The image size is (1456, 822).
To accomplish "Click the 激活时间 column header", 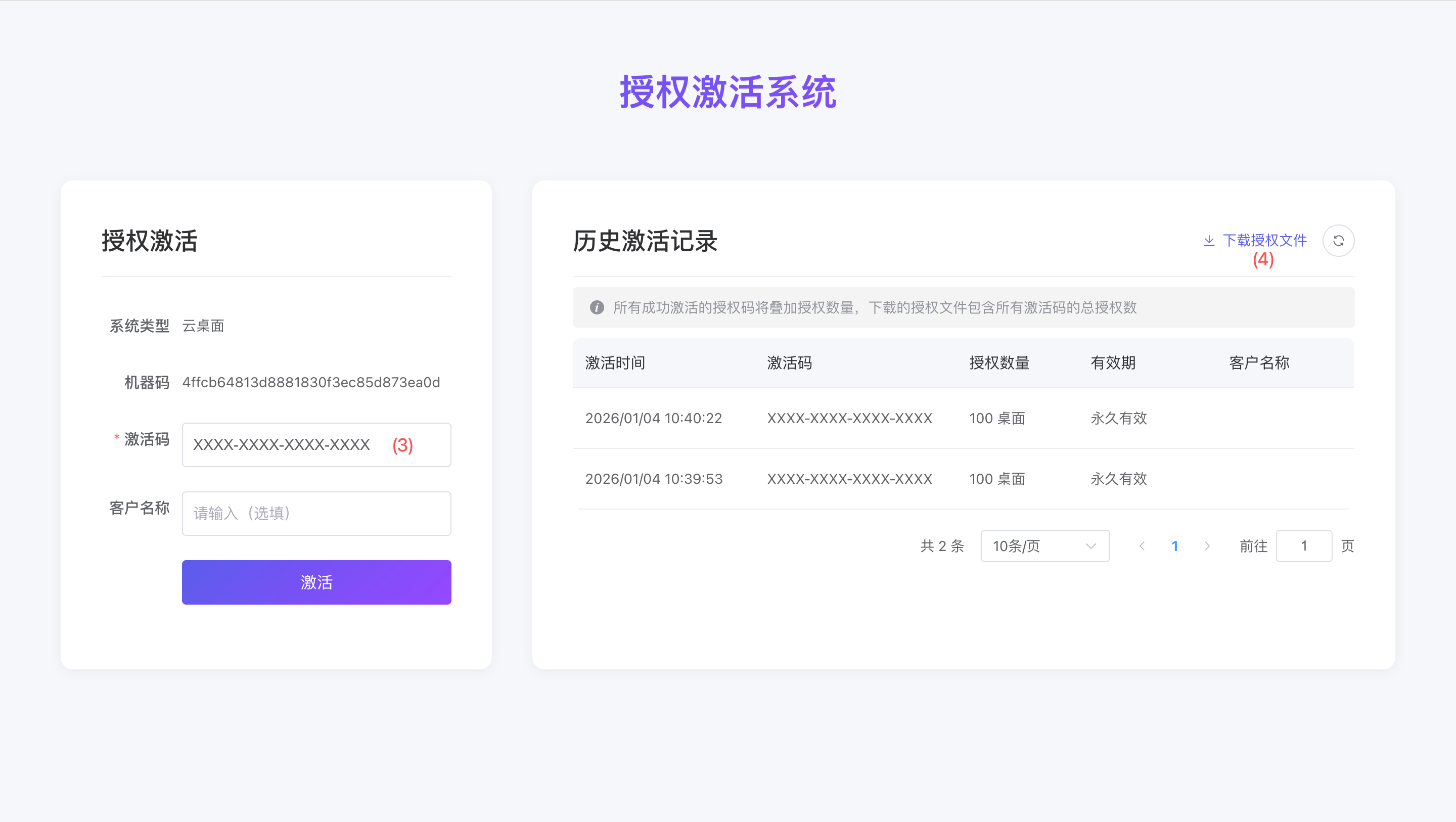I will [615, 363].
